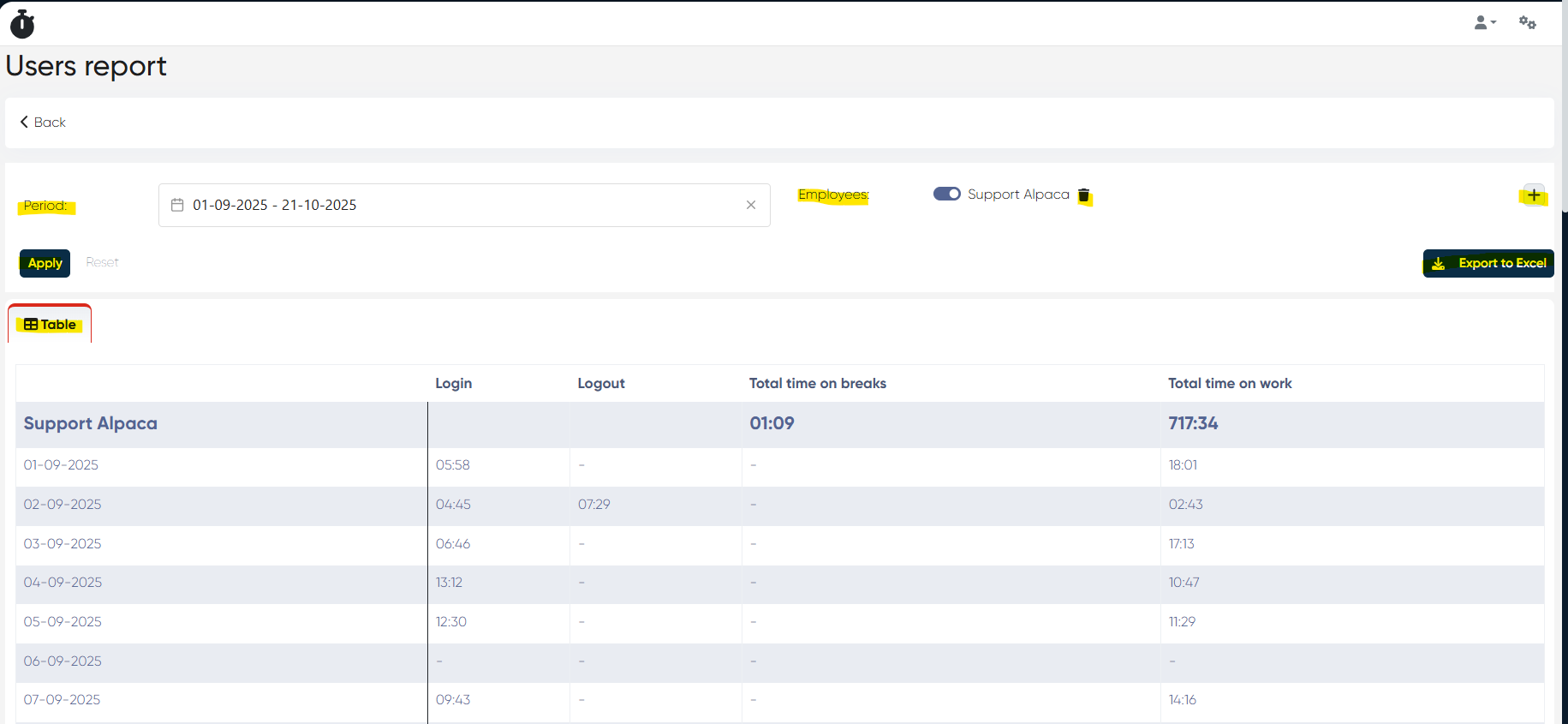Open the settings gears icon
Image resolution: width=1568 pixels, height=724 pixels.
(x=1528, y=23)
